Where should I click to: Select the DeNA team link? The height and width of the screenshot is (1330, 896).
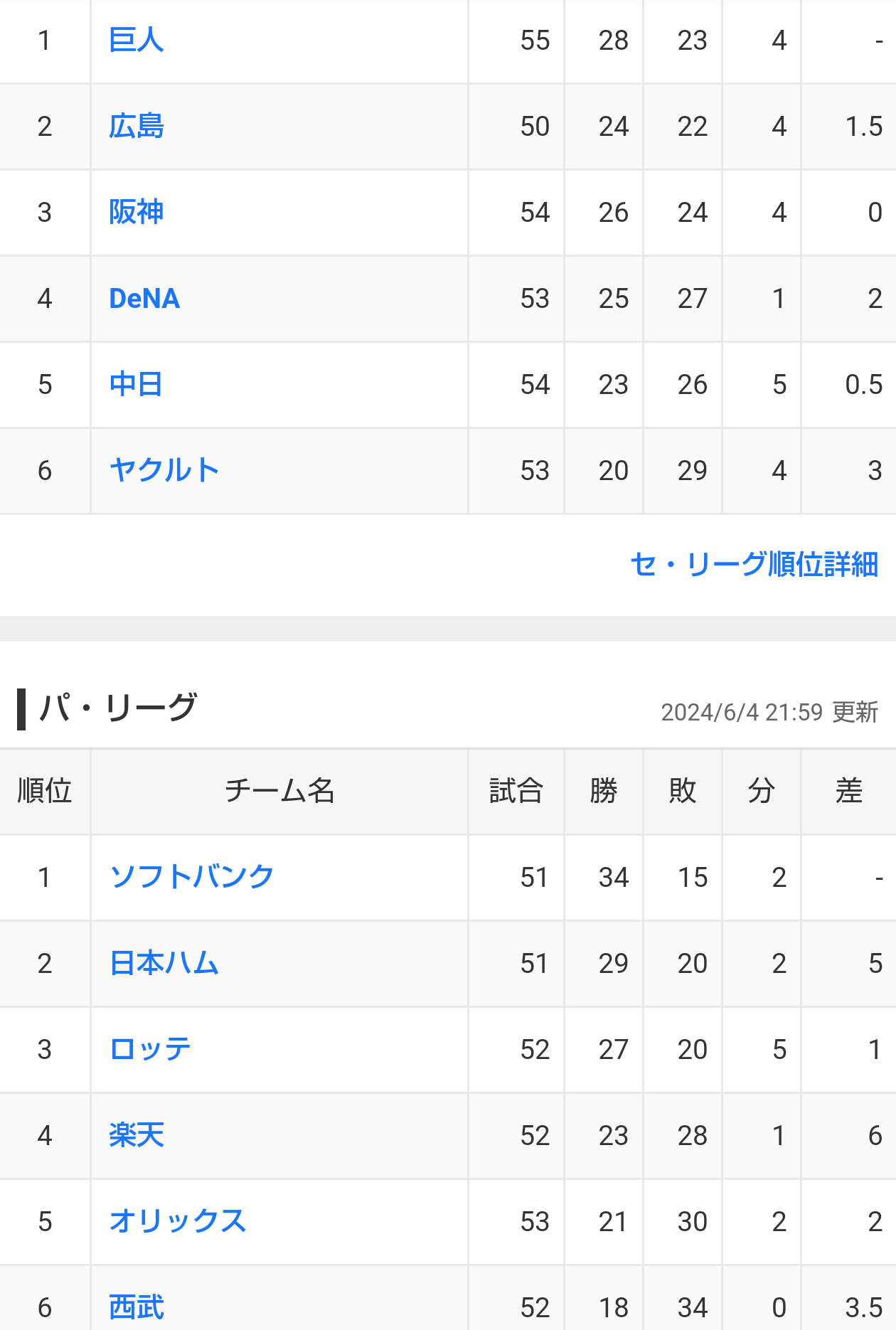click(144, 298)
